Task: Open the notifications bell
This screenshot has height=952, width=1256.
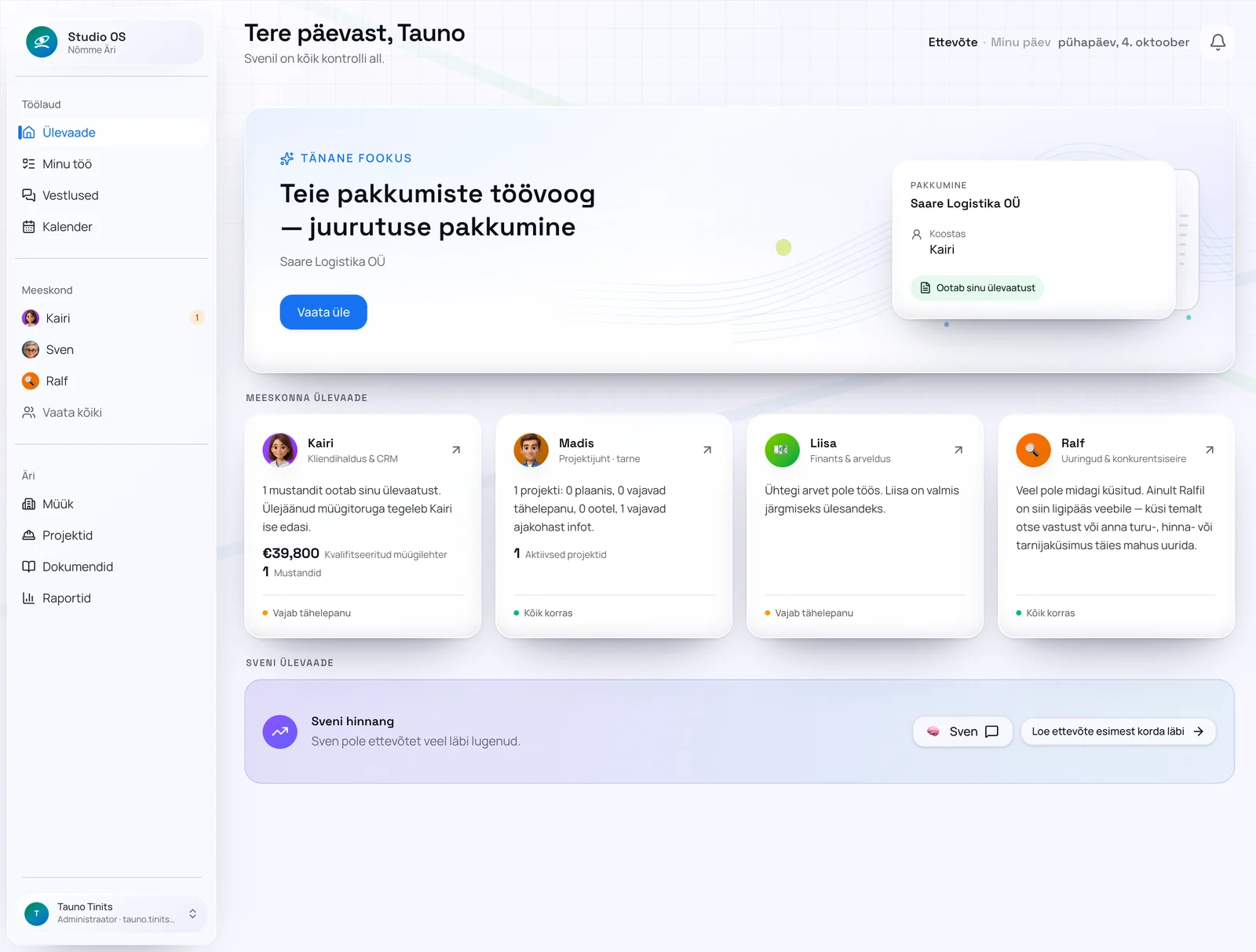Action: (x=1218, y=42)
